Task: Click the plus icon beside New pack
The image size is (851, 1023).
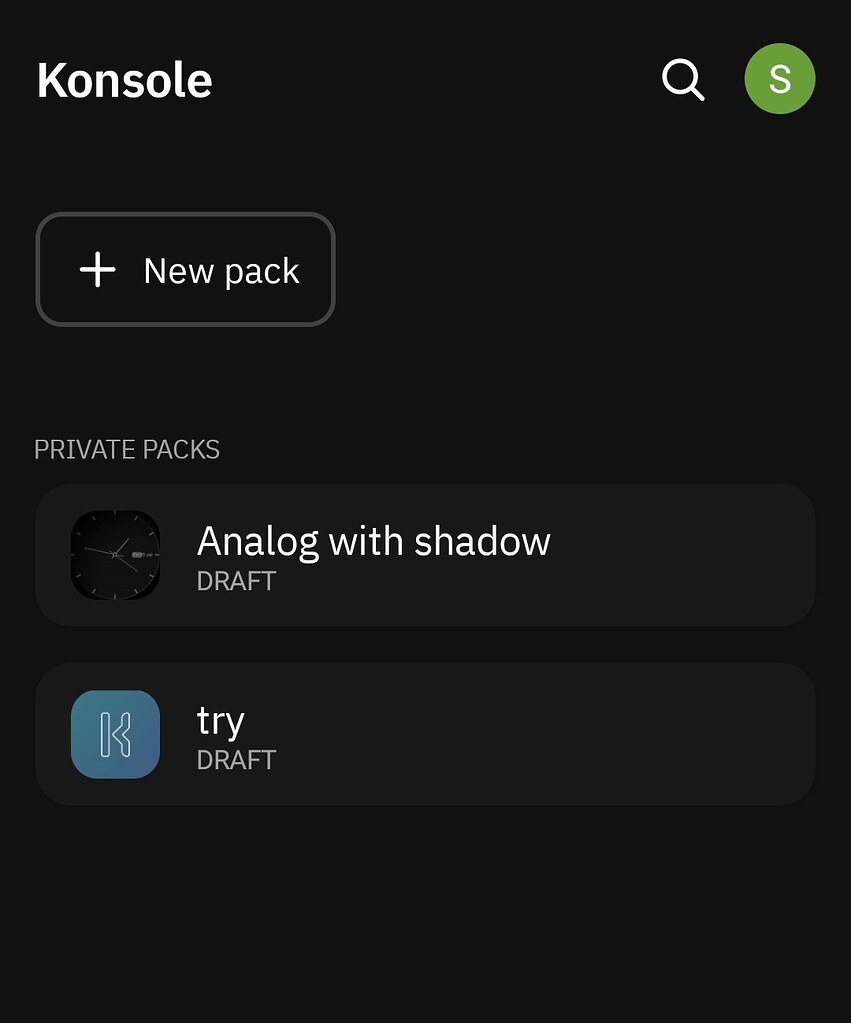Action: tap(98, 269)
